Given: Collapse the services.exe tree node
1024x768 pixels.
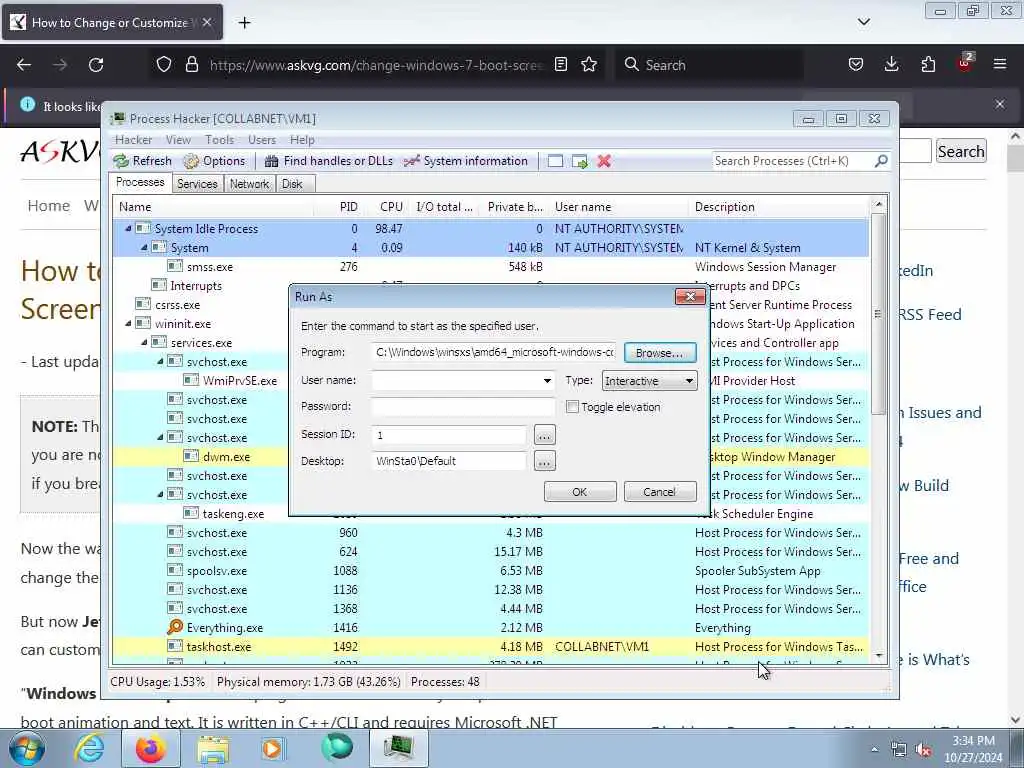Looking at the screenshot, I should (x=144, y=342).
